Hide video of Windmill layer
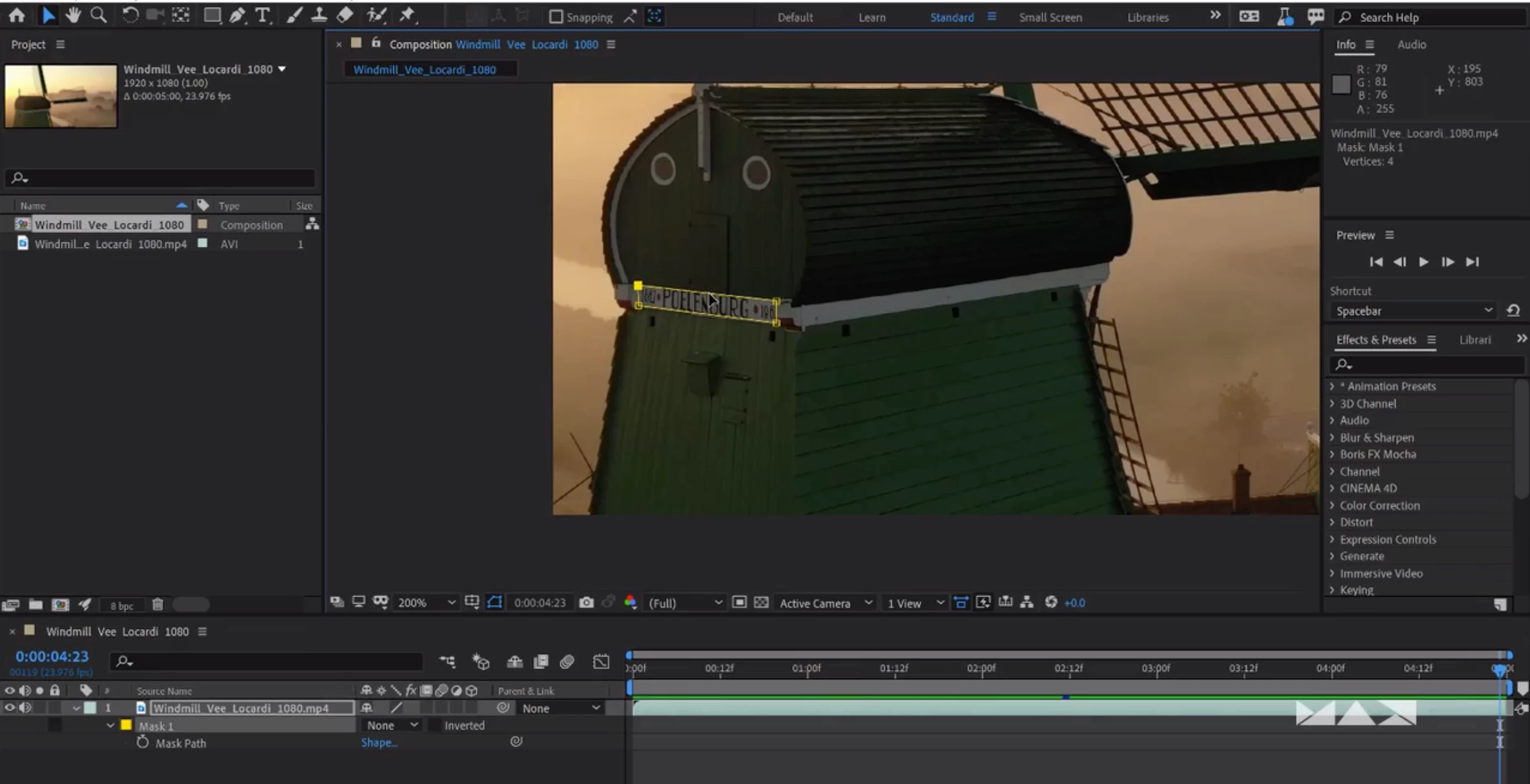1530x784 pixels. [x=10, y=708]
